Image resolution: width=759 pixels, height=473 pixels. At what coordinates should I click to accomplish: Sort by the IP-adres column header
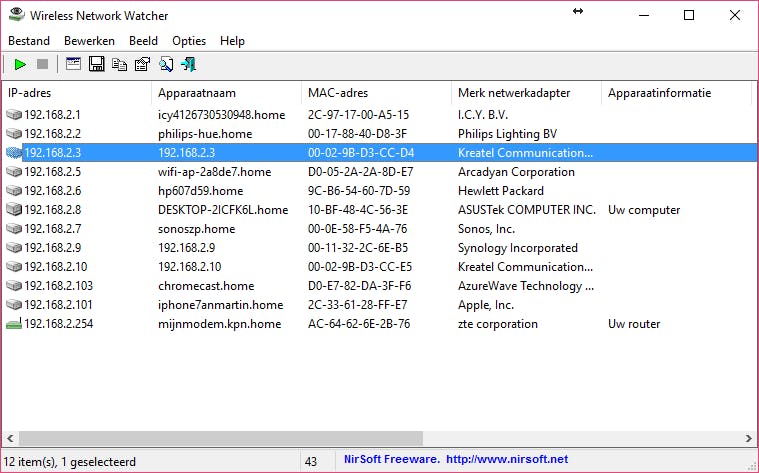(76, 93)
